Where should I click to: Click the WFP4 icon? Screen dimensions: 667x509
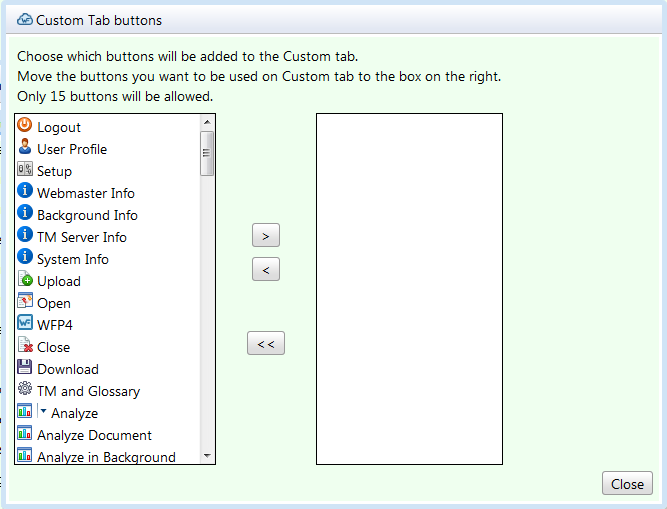click(x=25, y=324)
